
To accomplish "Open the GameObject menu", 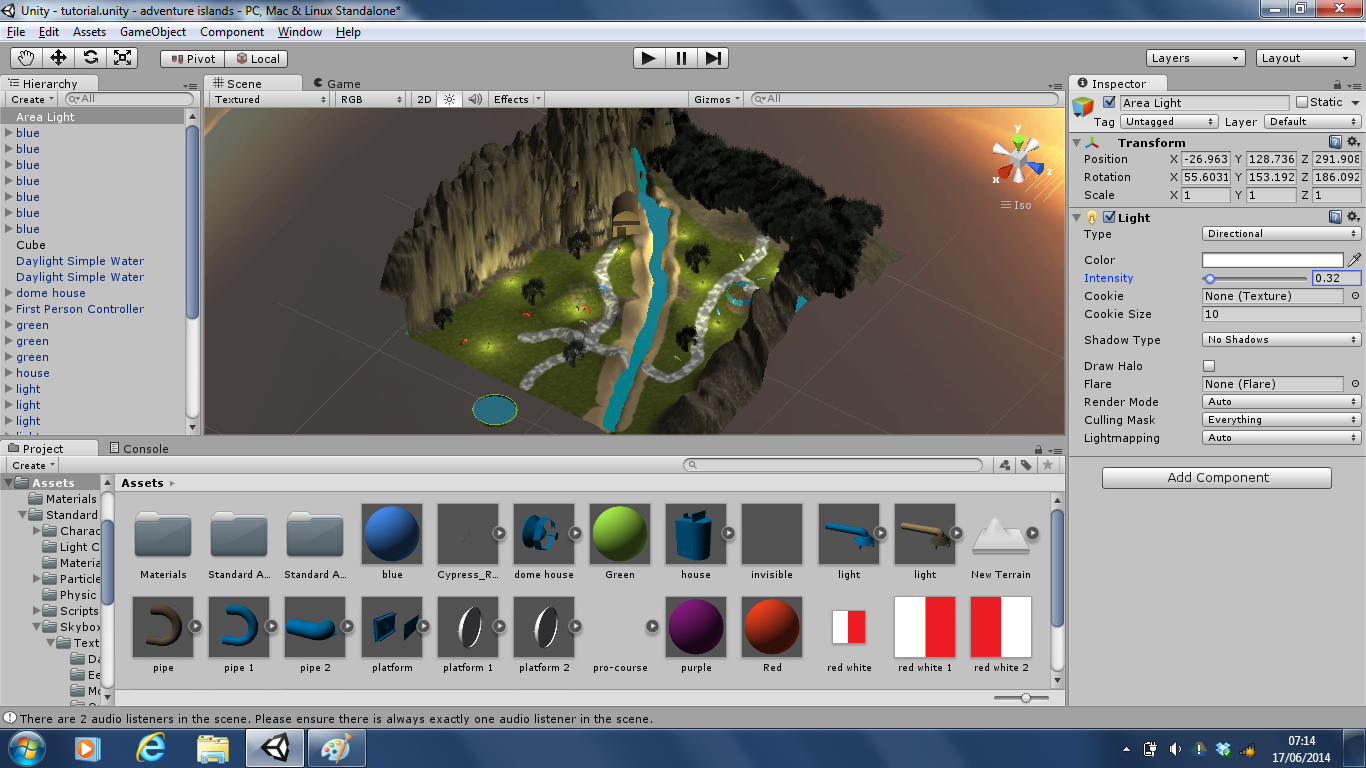I will pyautogui.click(x=153, y=32).
